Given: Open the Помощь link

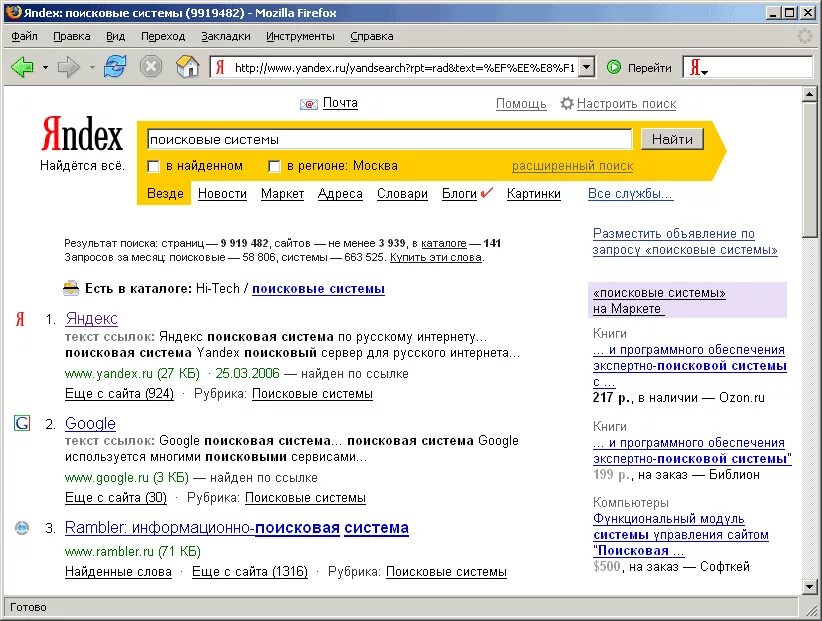Looking at the screenshot, I should [x=521, y=104].
